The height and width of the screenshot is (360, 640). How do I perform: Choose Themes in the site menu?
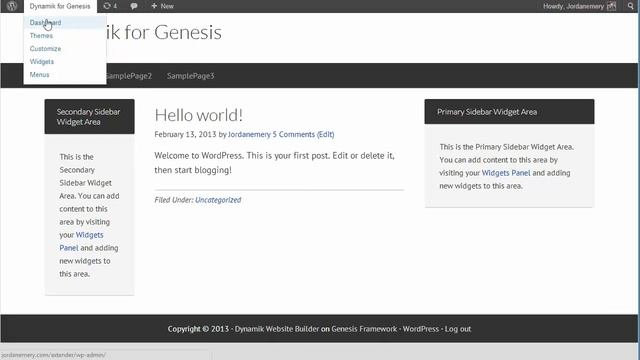[41, 36]
